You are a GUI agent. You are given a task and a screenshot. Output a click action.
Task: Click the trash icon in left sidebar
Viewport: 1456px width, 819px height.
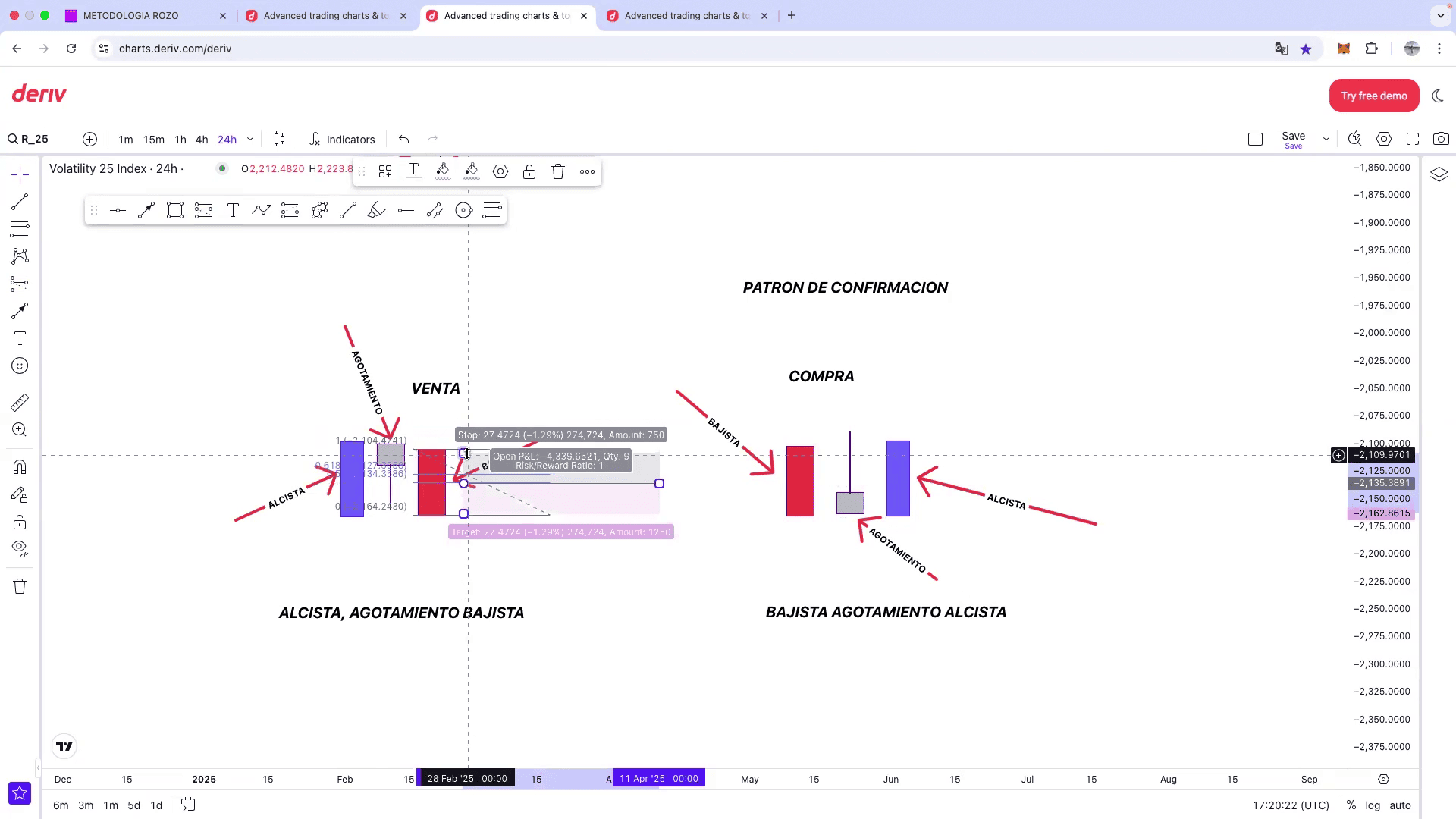[x=20, y=586]
